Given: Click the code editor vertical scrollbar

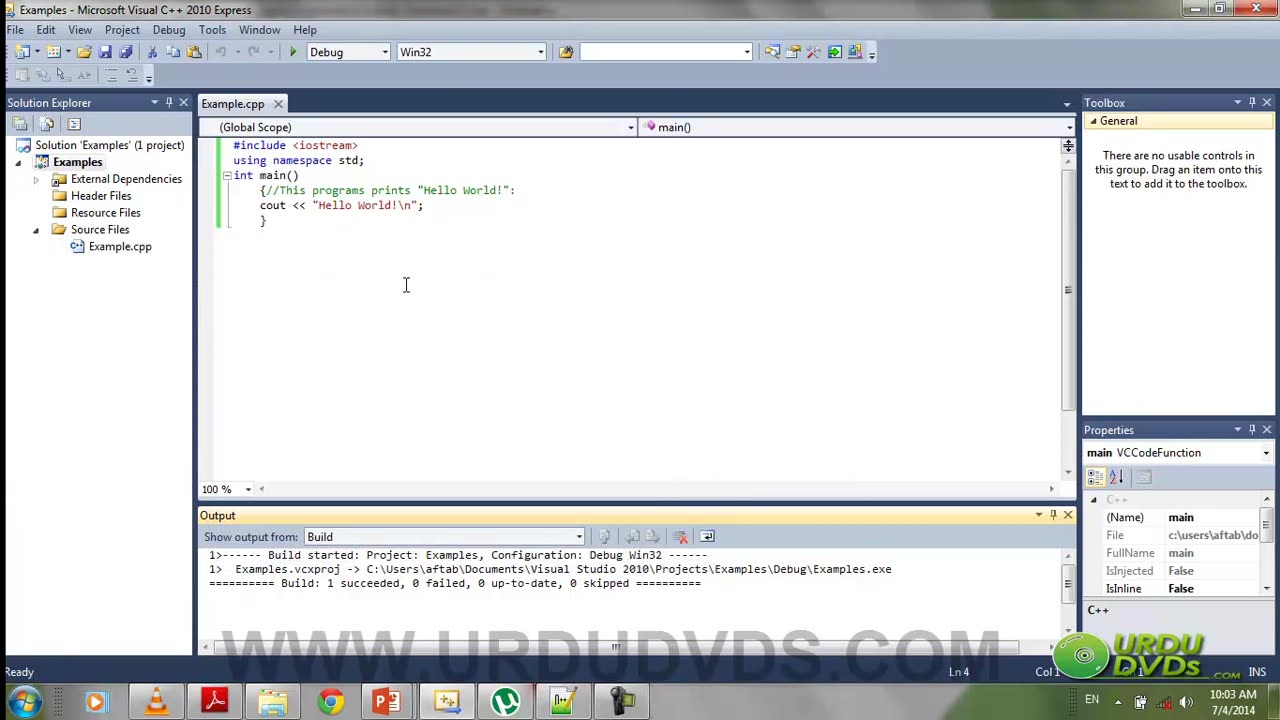Looking at the screenshot, I should tap(1068, 290).
